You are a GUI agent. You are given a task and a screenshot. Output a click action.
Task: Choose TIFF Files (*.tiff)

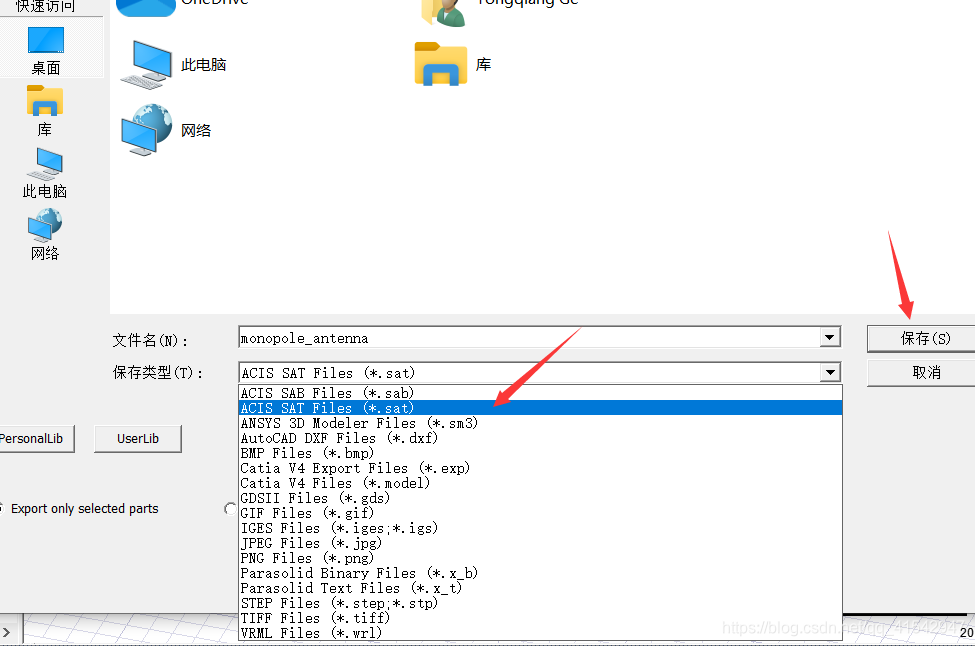point(540,618)
